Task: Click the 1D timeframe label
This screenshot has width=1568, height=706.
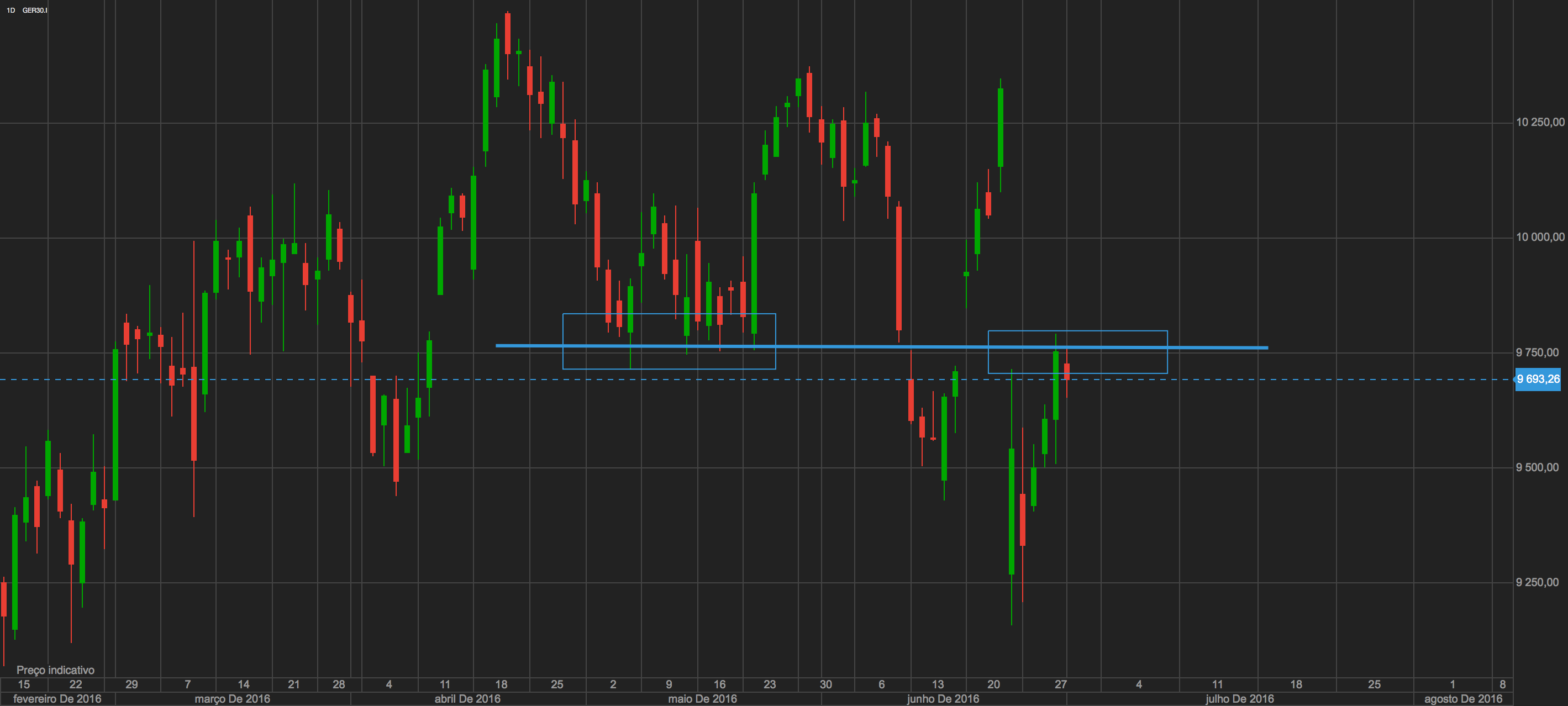Action: [x=10, y=10]
